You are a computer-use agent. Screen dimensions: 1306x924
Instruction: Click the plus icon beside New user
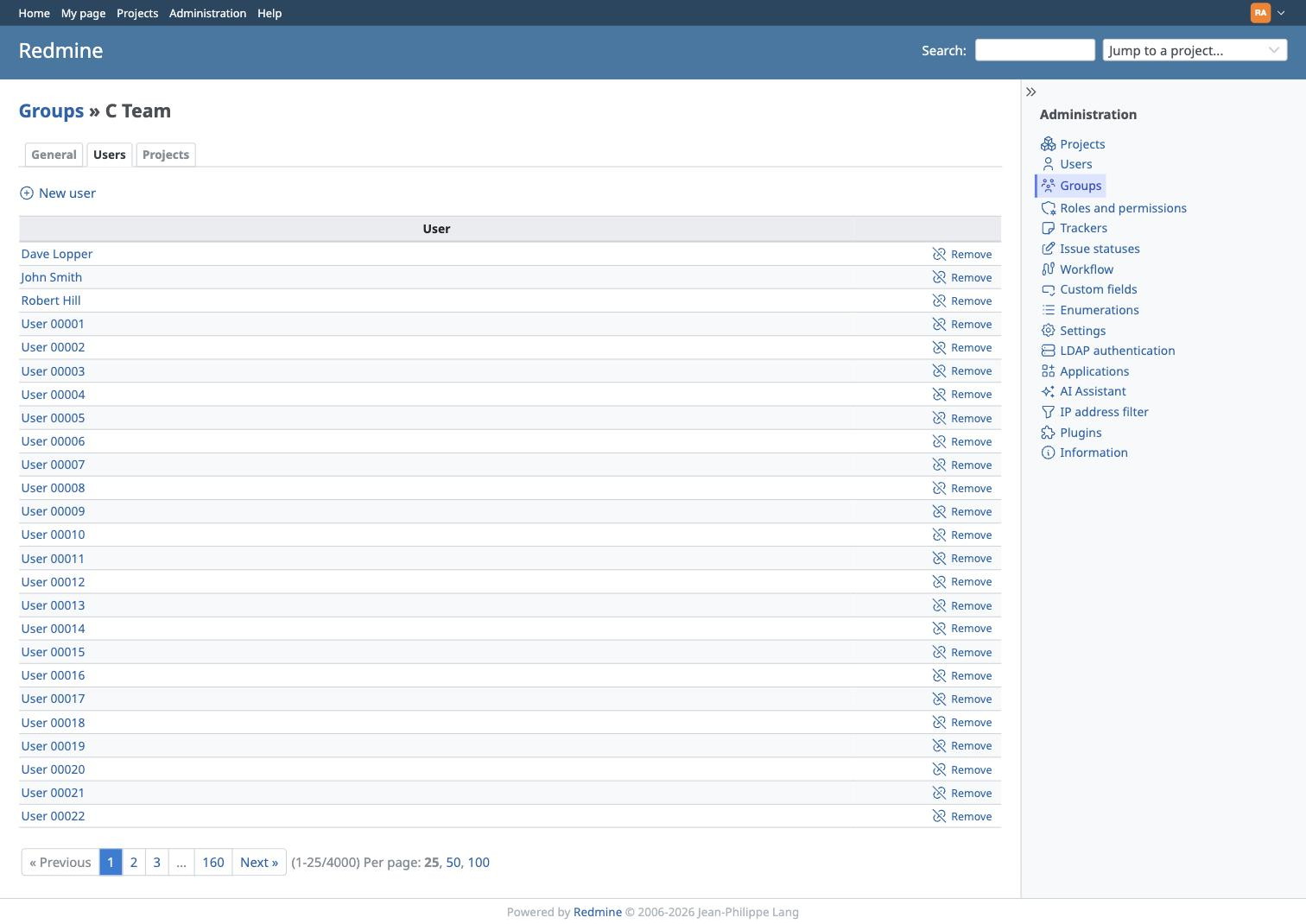[x=27, y=193]
